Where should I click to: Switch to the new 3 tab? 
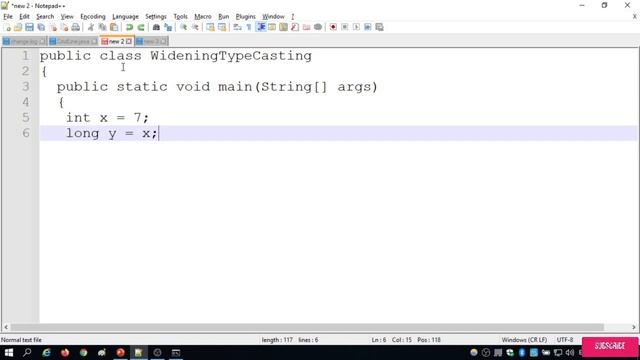tap(151, 42)
